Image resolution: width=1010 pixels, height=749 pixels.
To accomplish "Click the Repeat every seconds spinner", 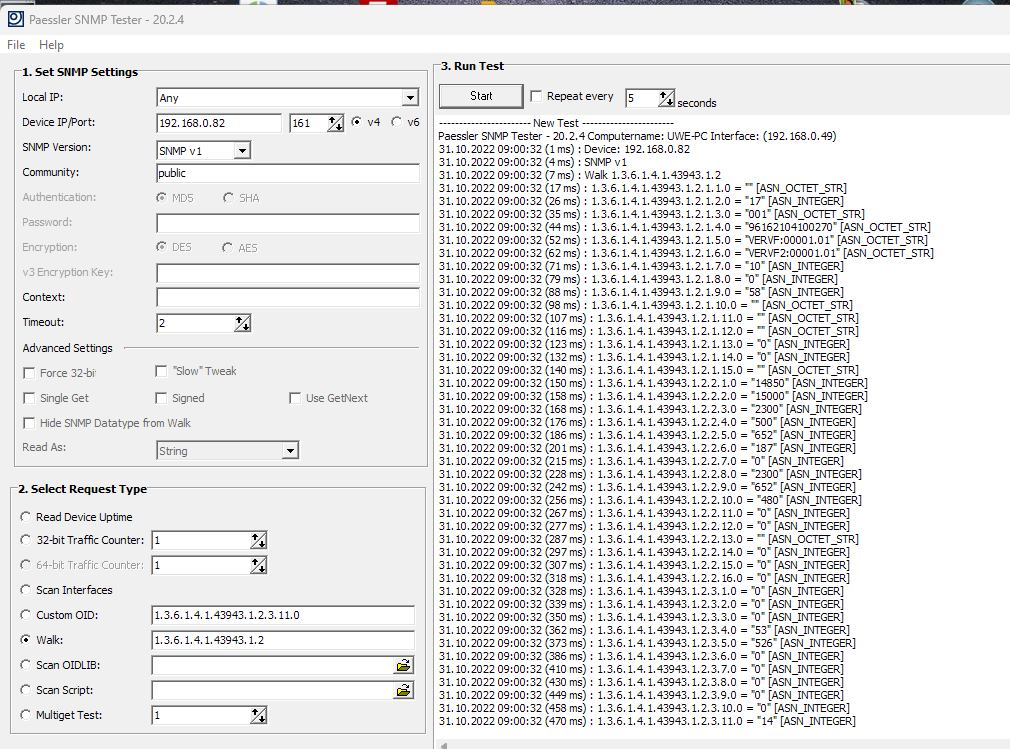I will 666,98.
